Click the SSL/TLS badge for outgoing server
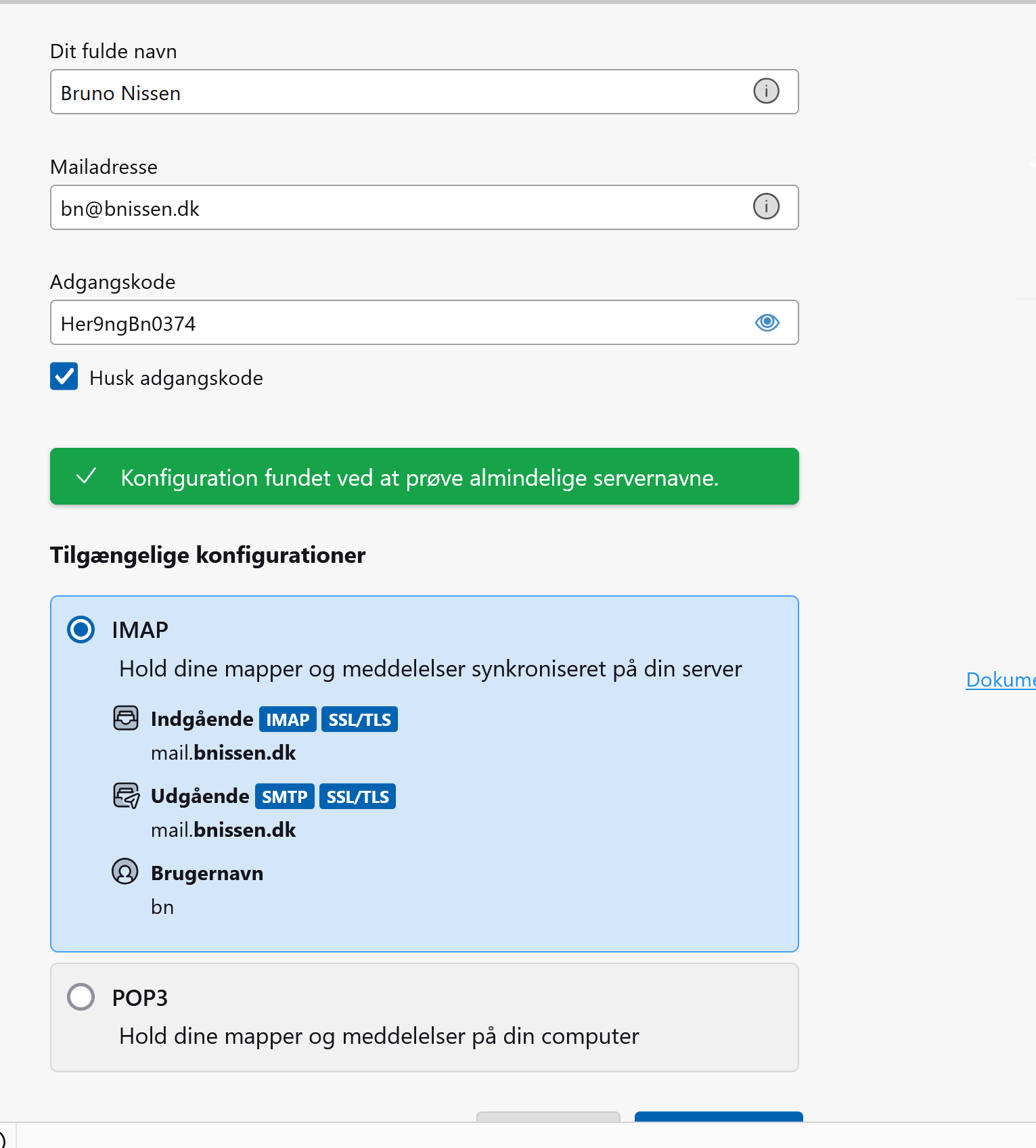This screenshot has width=1036, height=1148. point(357,796)
